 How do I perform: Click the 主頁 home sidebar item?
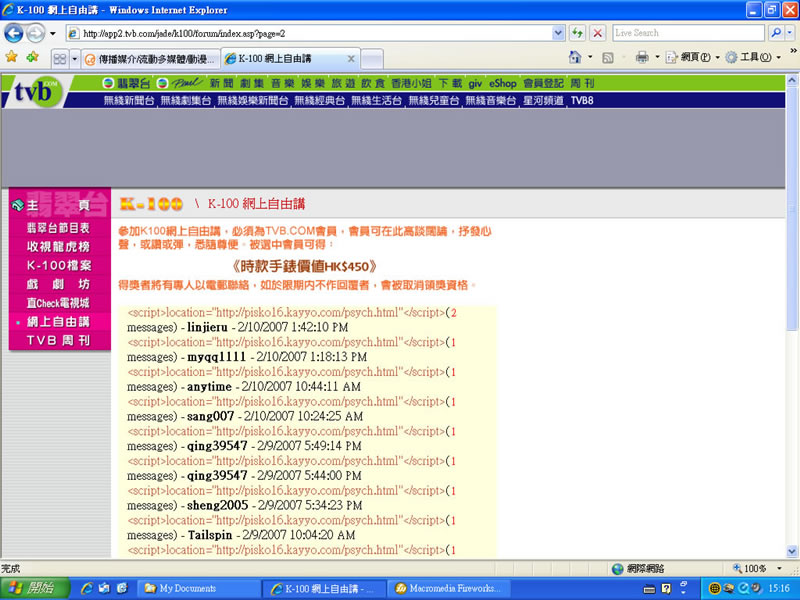59,206
